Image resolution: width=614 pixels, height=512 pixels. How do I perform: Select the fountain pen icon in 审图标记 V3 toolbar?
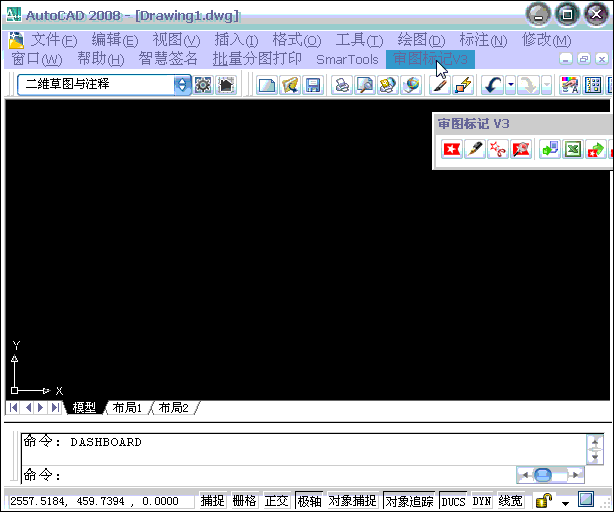tap(475, 149)
